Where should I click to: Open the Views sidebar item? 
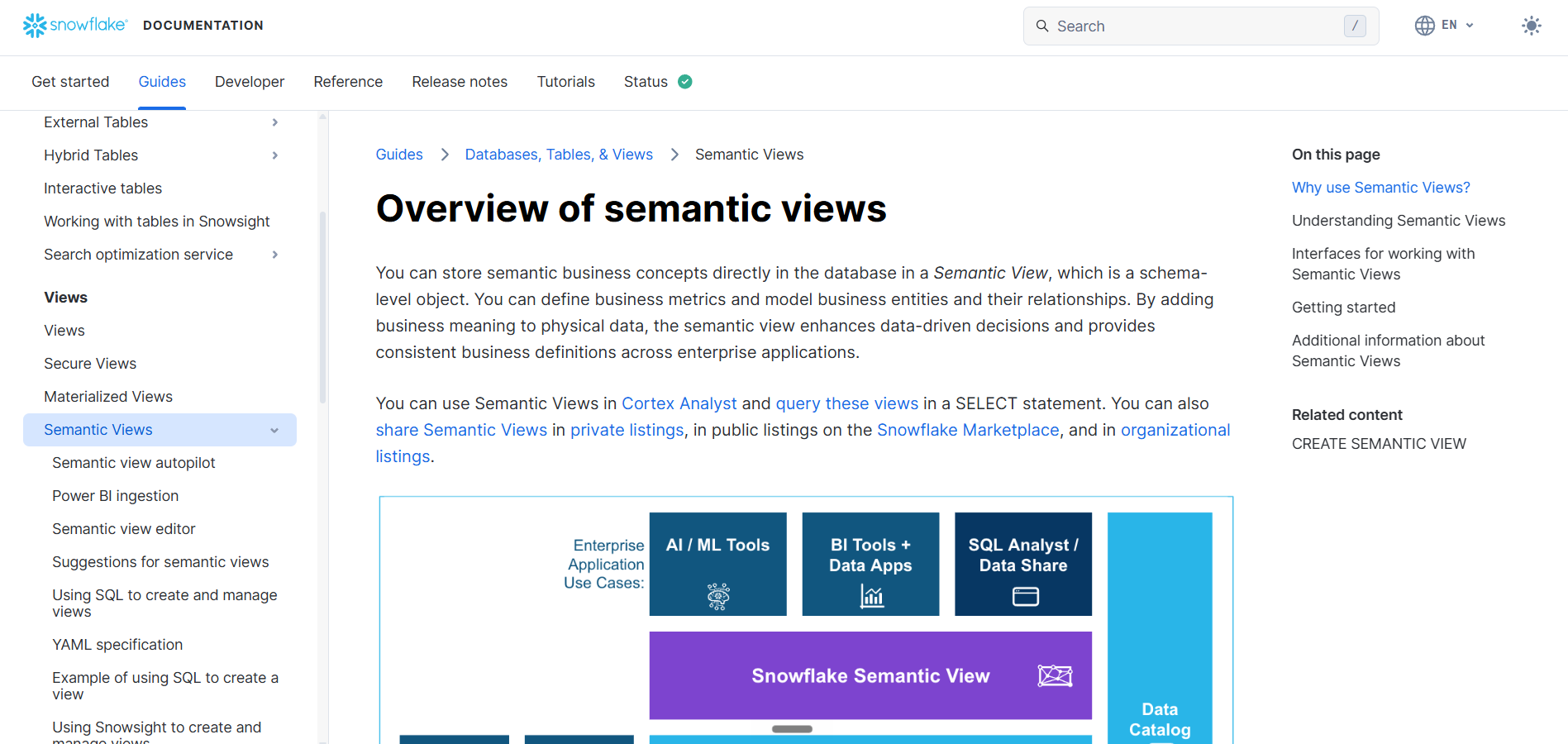tap(64, 331)
